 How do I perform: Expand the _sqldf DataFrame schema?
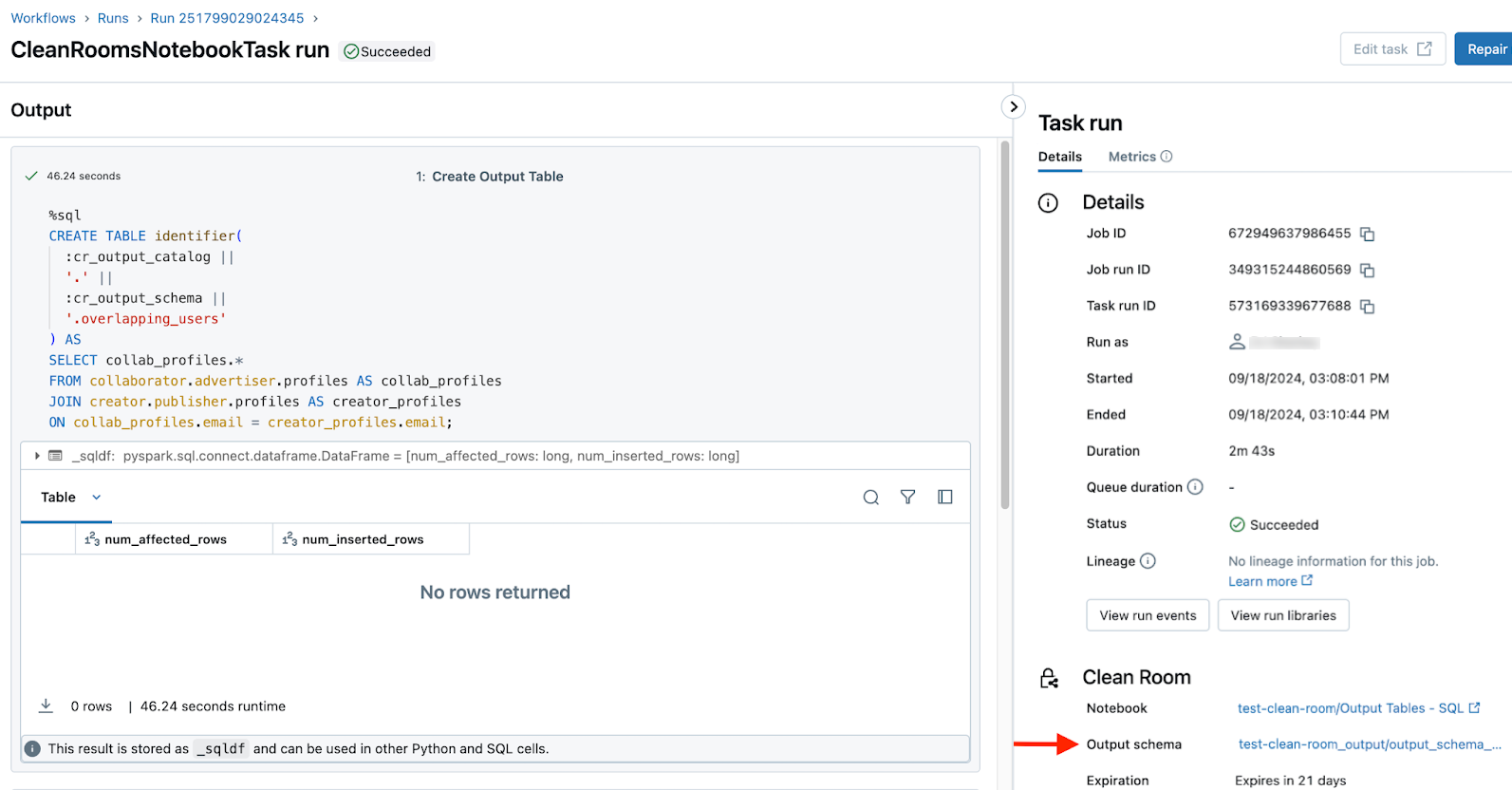37,456
